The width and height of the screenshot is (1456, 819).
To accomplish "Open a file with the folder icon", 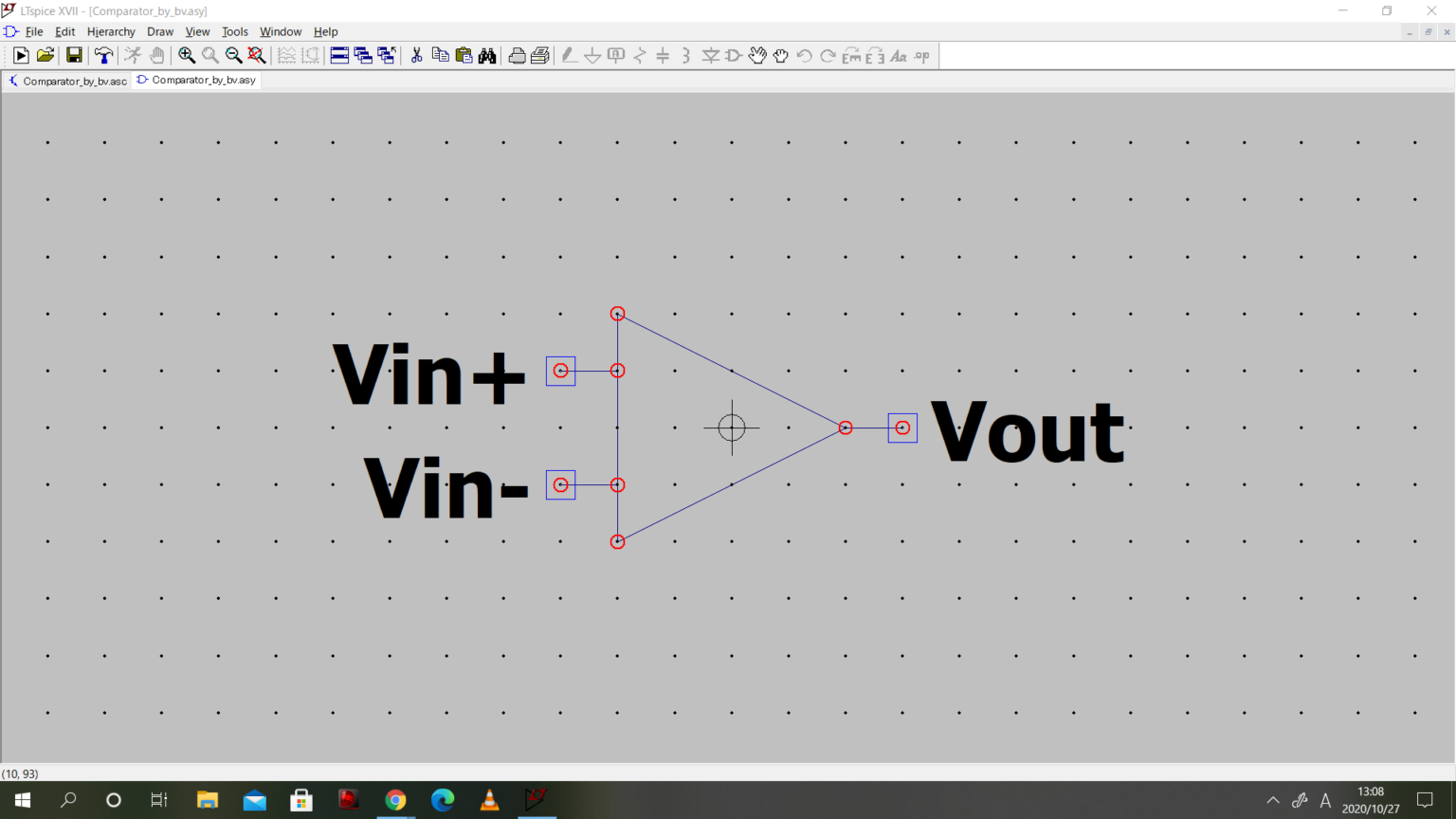I will pos(45,56).
